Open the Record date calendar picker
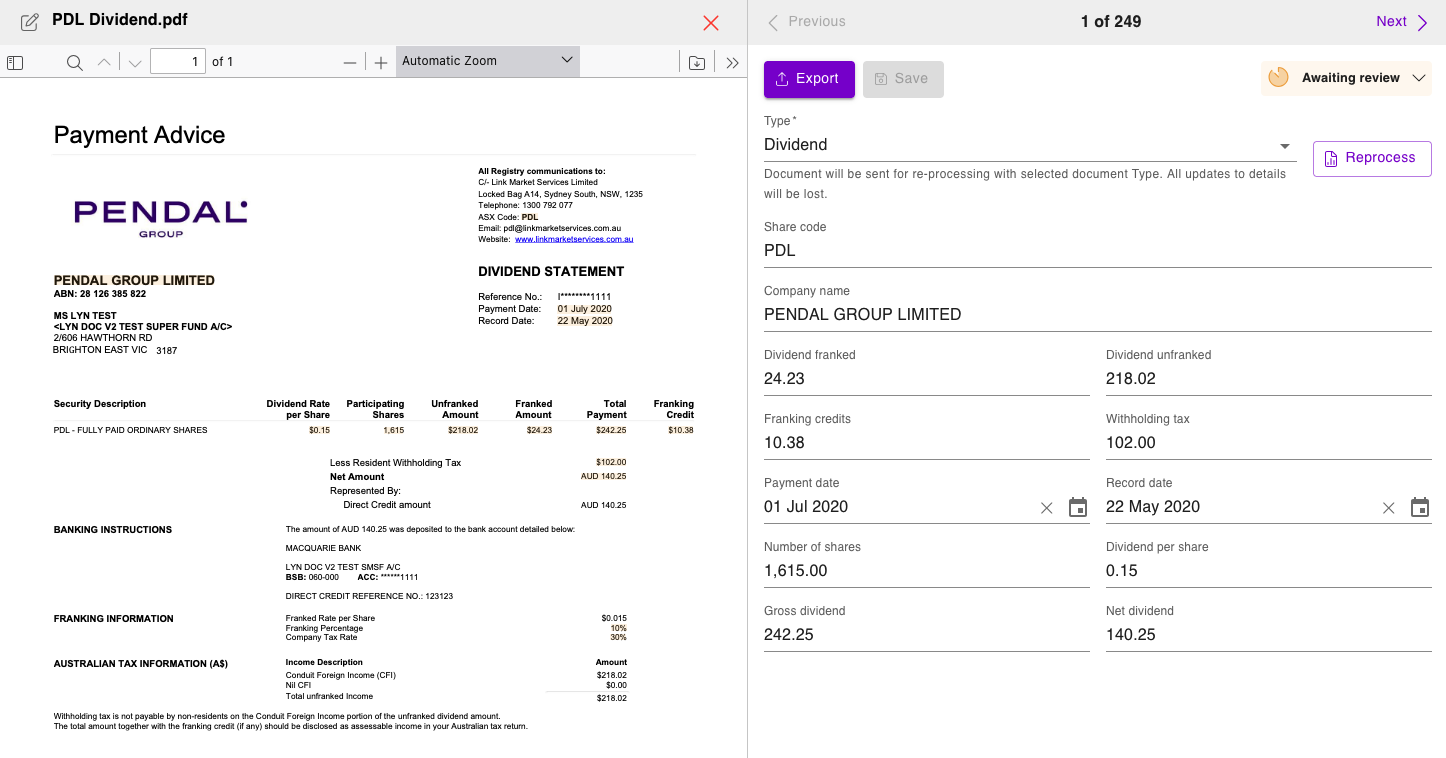 click(x=1420, y=507)
